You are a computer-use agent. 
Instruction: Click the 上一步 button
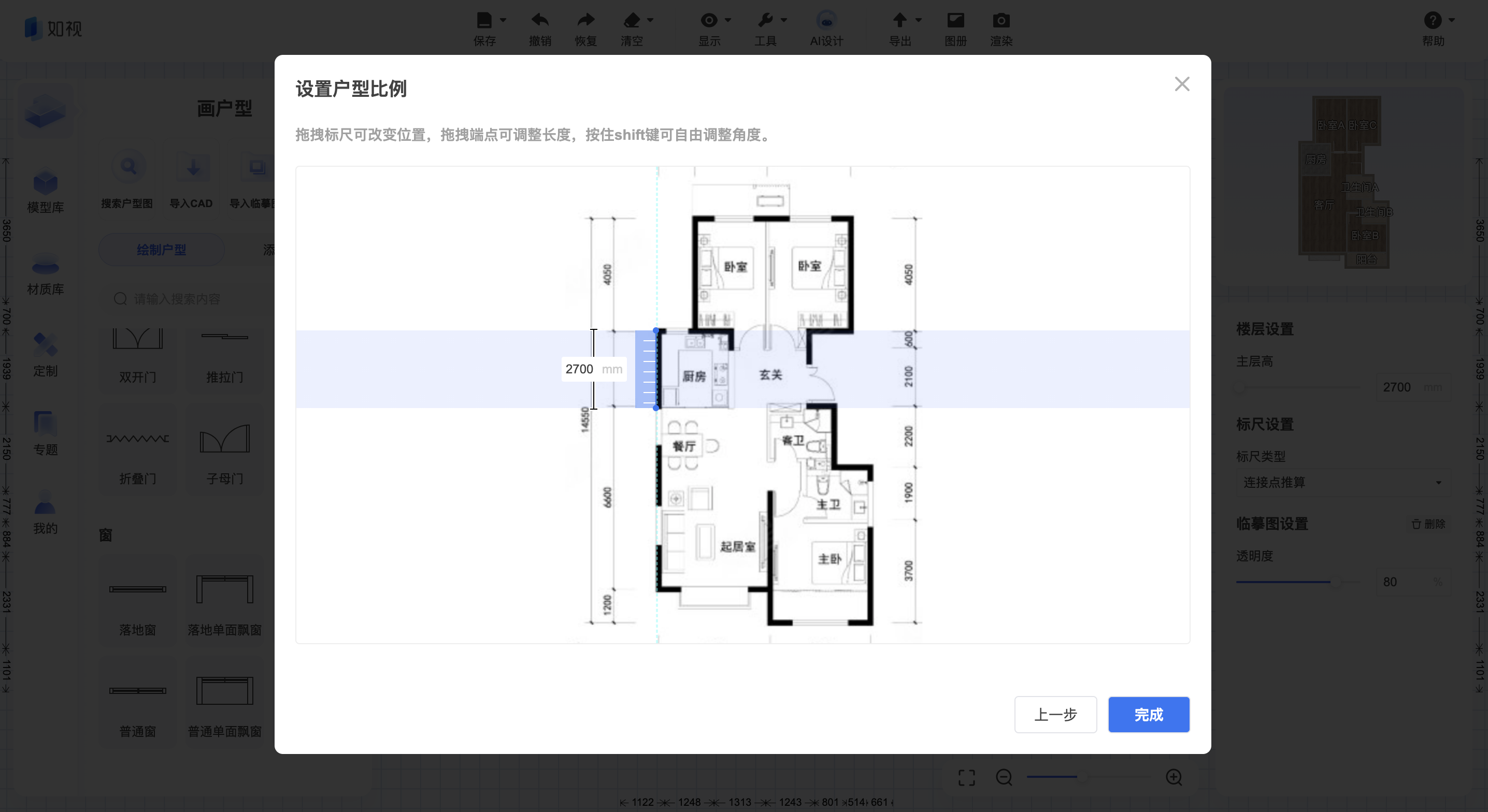[x=1055, y=715]
